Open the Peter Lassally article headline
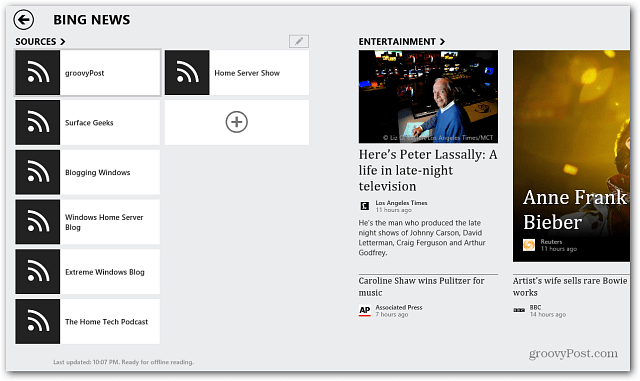640x381 pixels. coord(428,170)
